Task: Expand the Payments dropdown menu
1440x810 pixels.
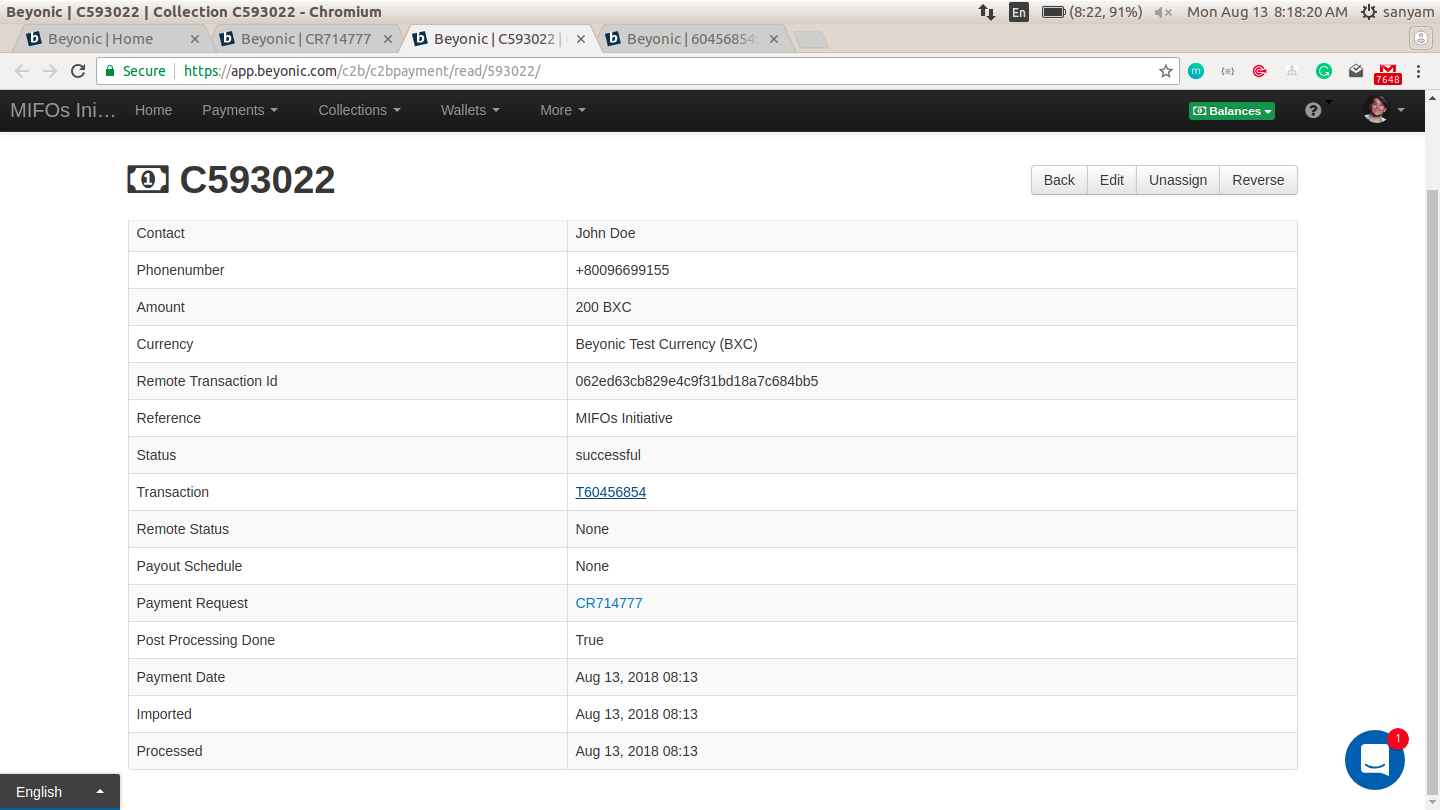Action: [240, 110]
